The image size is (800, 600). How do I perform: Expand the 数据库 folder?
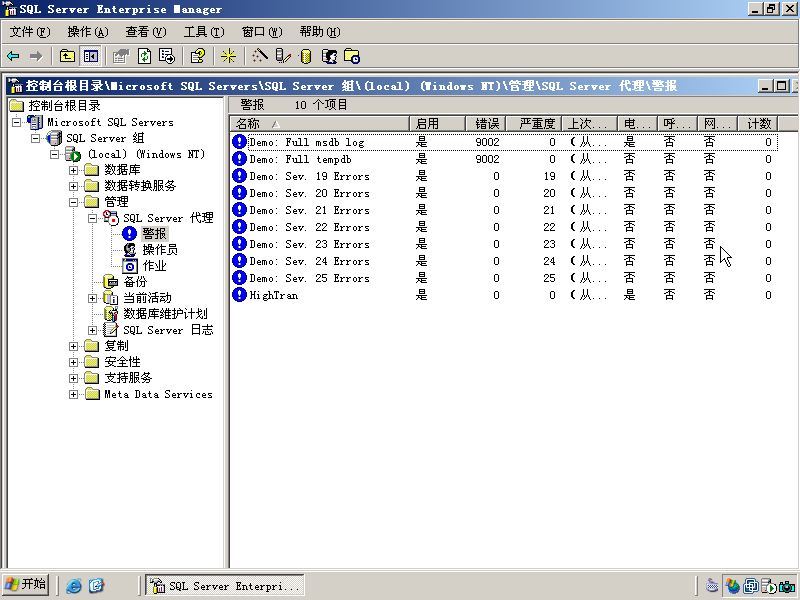(73, 170)
